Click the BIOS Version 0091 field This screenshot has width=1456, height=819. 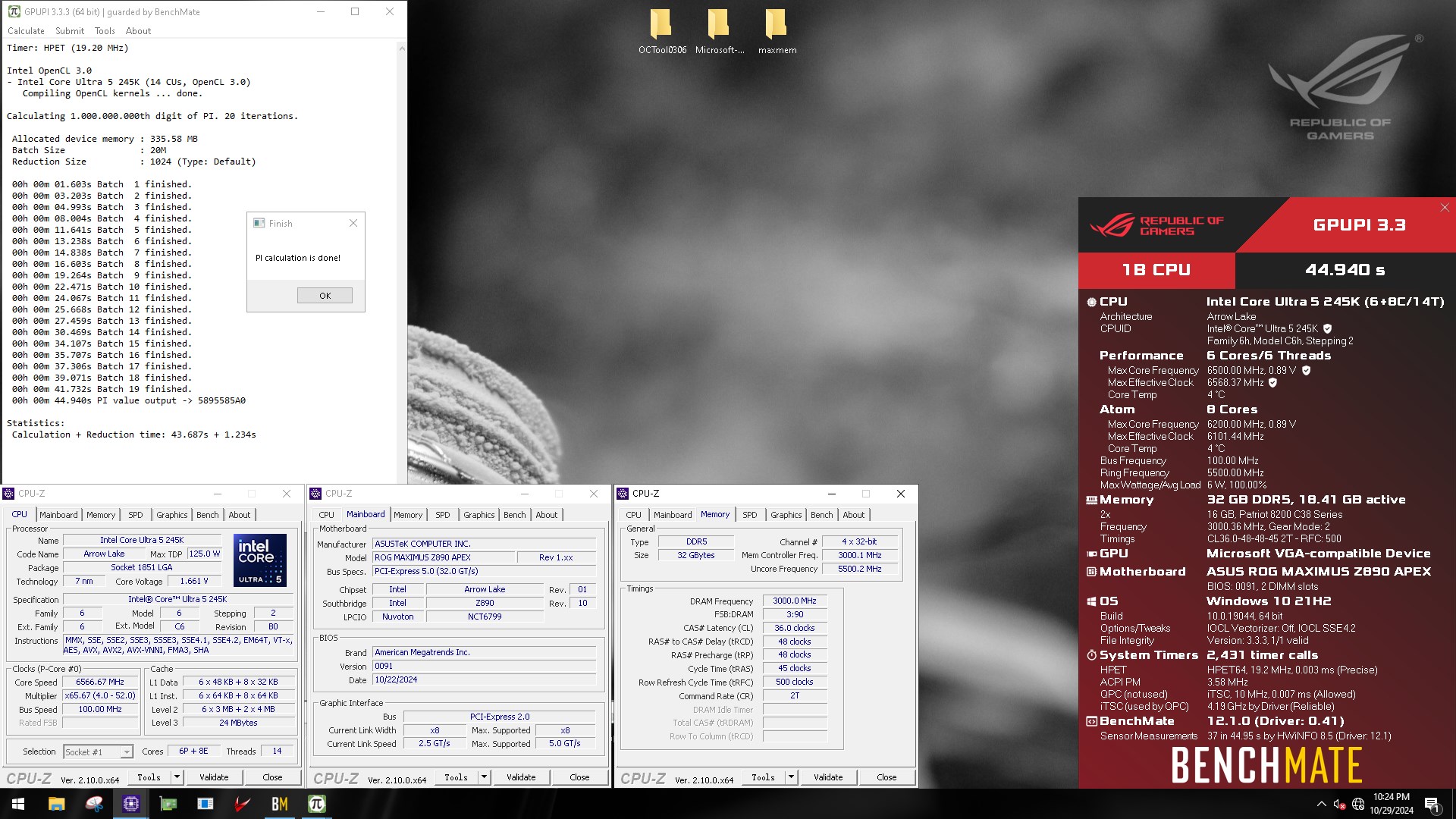tap(484, 666)
